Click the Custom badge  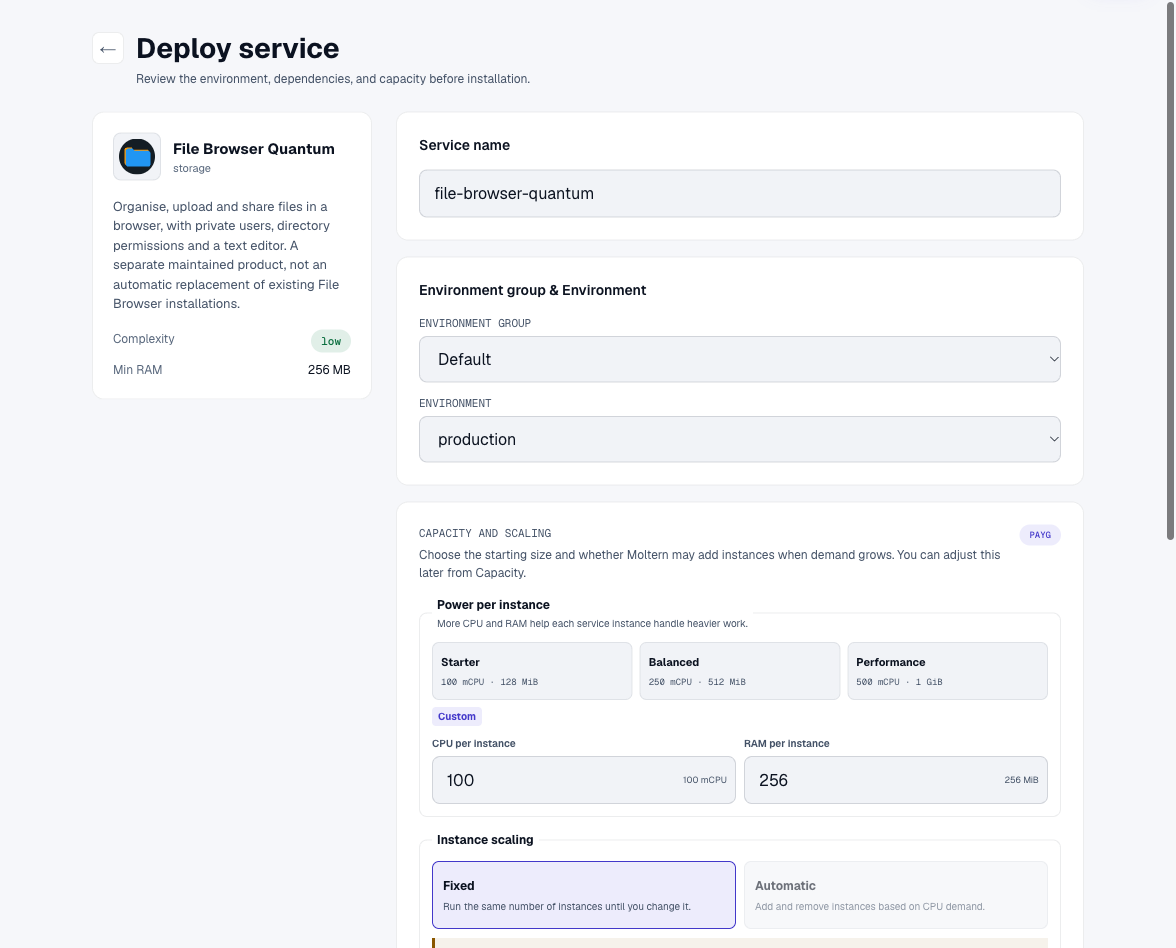pos(457,716)
